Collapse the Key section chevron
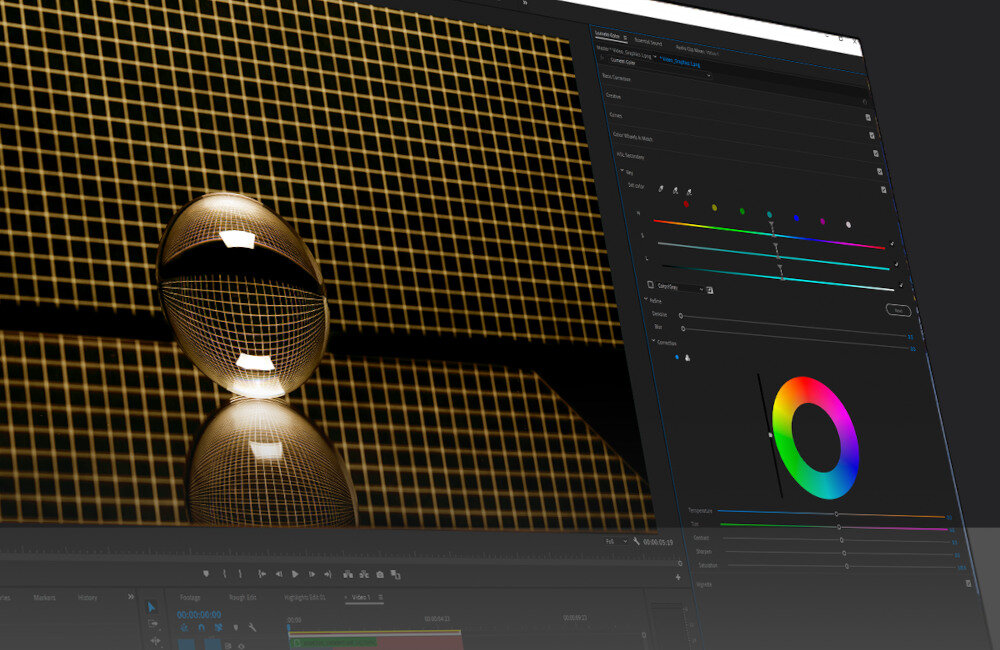1000x650 pixels. point(622,170)
